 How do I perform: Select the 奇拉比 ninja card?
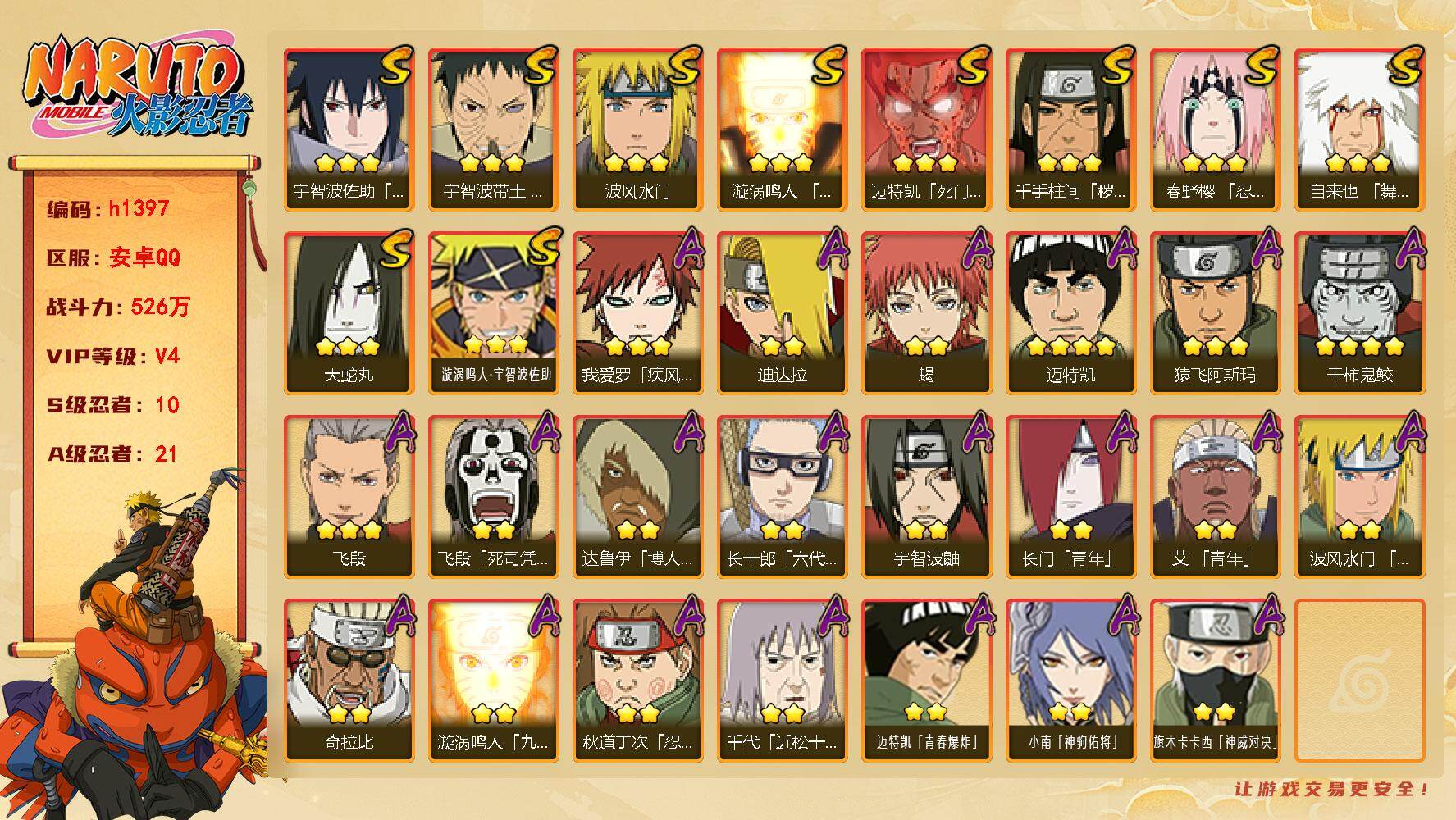pyautogui.click(x=349, y=681)
